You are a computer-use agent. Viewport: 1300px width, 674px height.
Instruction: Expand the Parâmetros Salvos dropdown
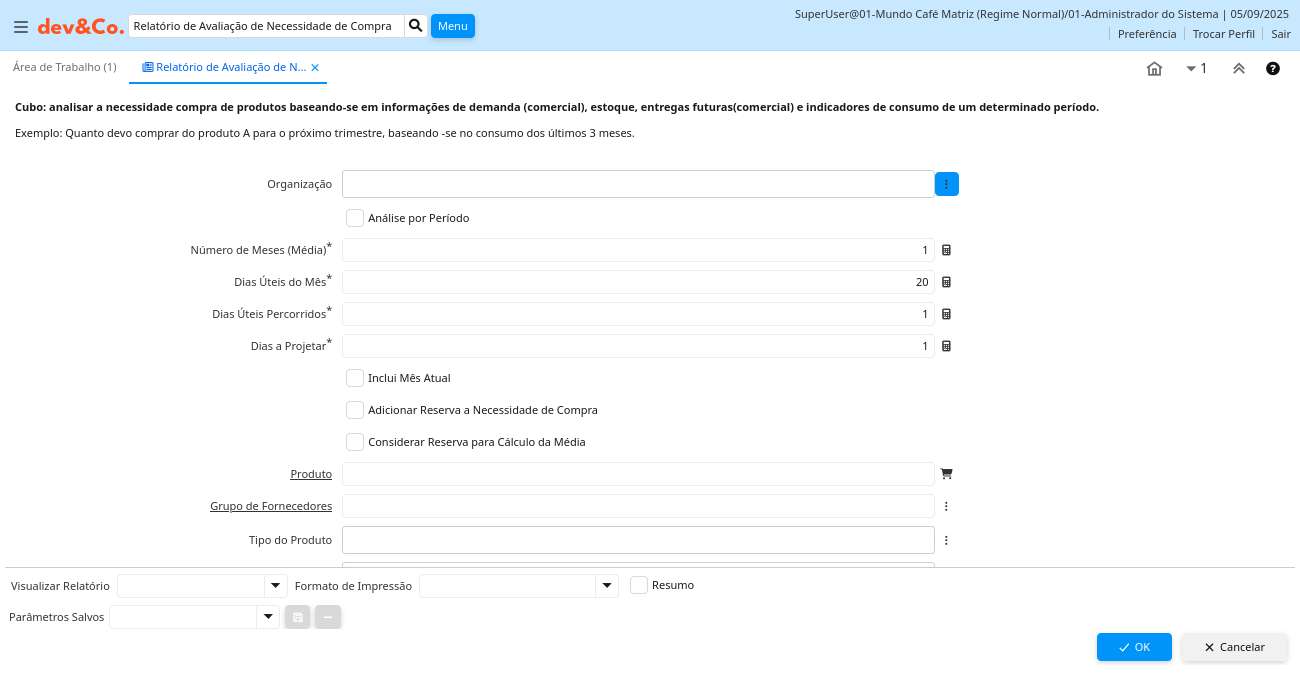pos(267,617)
